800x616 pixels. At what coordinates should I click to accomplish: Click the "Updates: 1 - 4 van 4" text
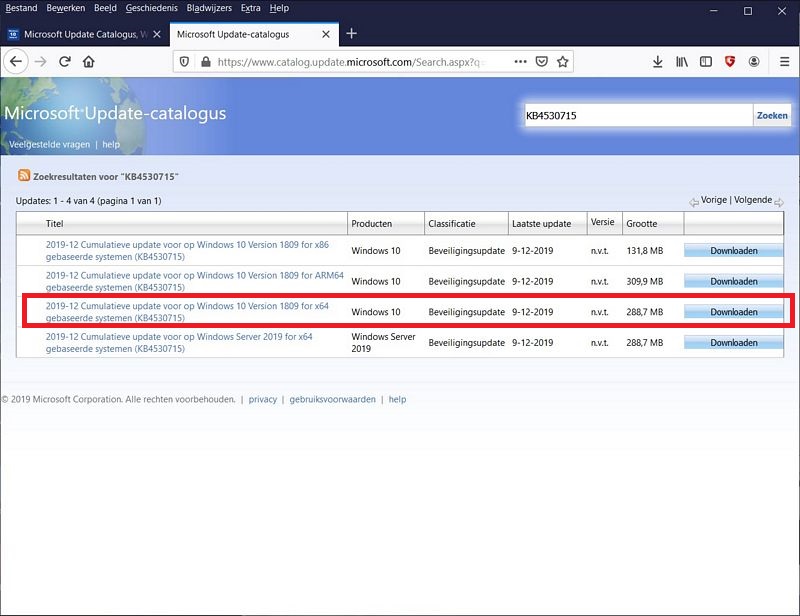point(55,201)
